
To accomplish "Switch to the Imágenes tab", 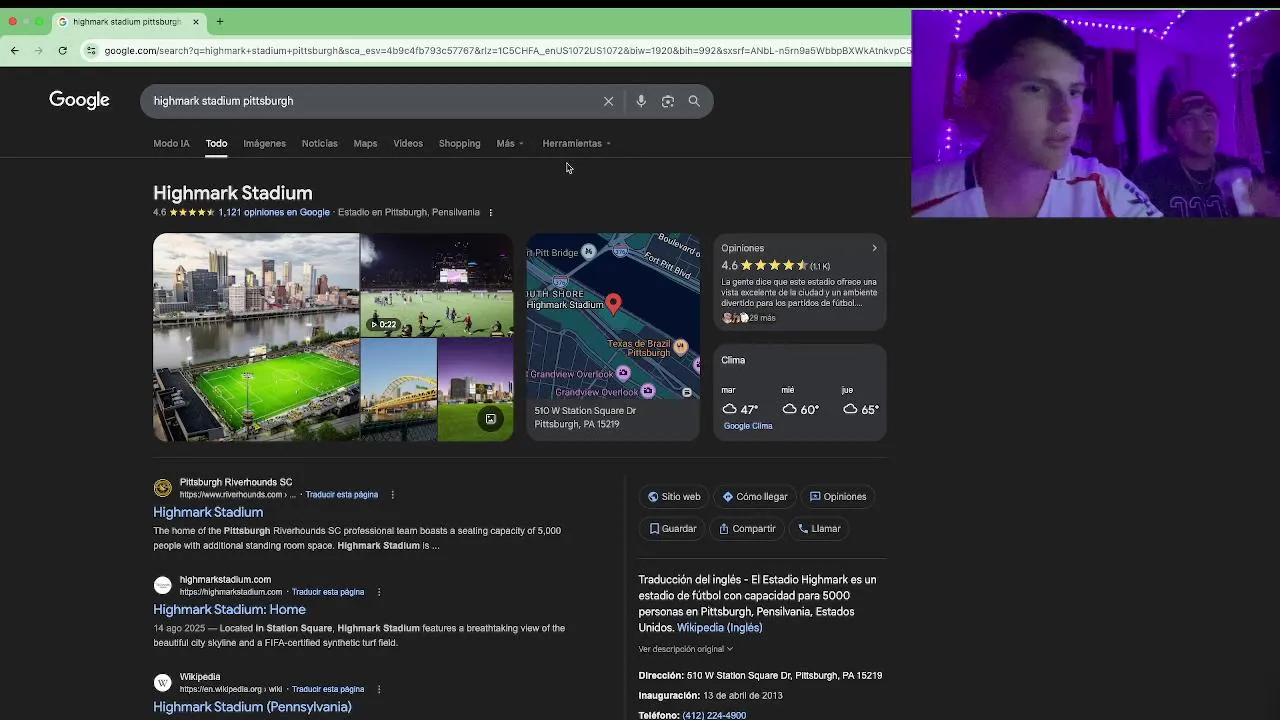I will [264, 143].
